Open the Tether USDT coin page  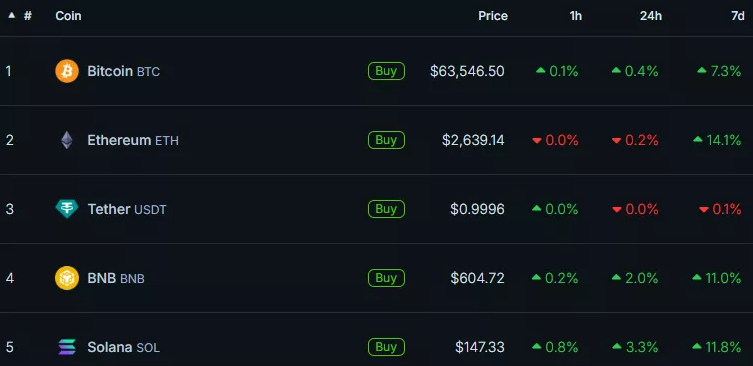click(x=127, y=209)
